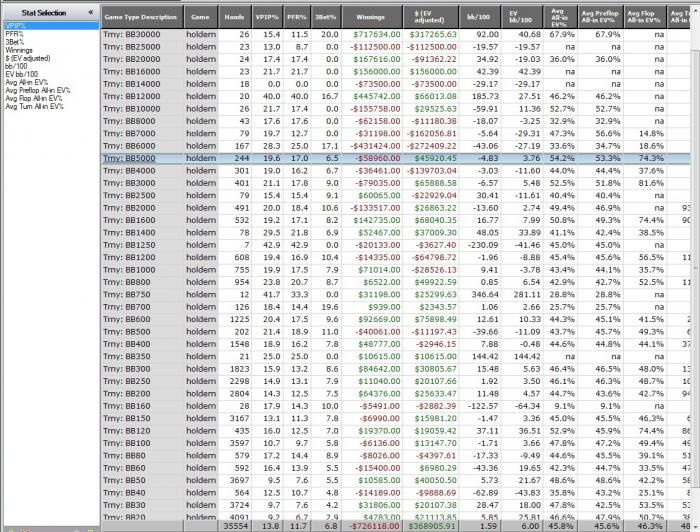
Task: Sort by Hands column header
Action: (234, 17)
